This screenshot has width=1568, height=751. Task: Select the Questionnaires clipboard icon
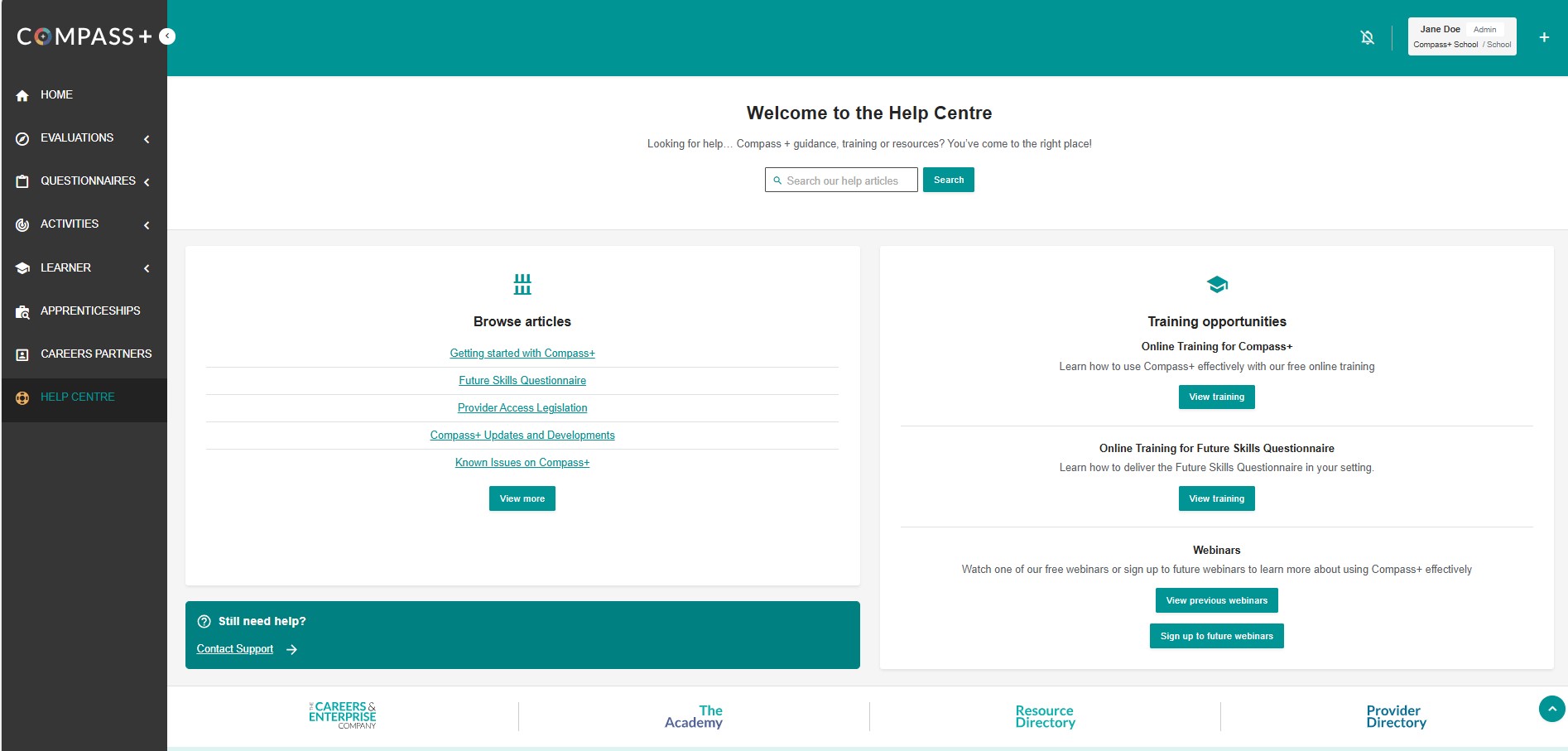[x=22, y=181]
